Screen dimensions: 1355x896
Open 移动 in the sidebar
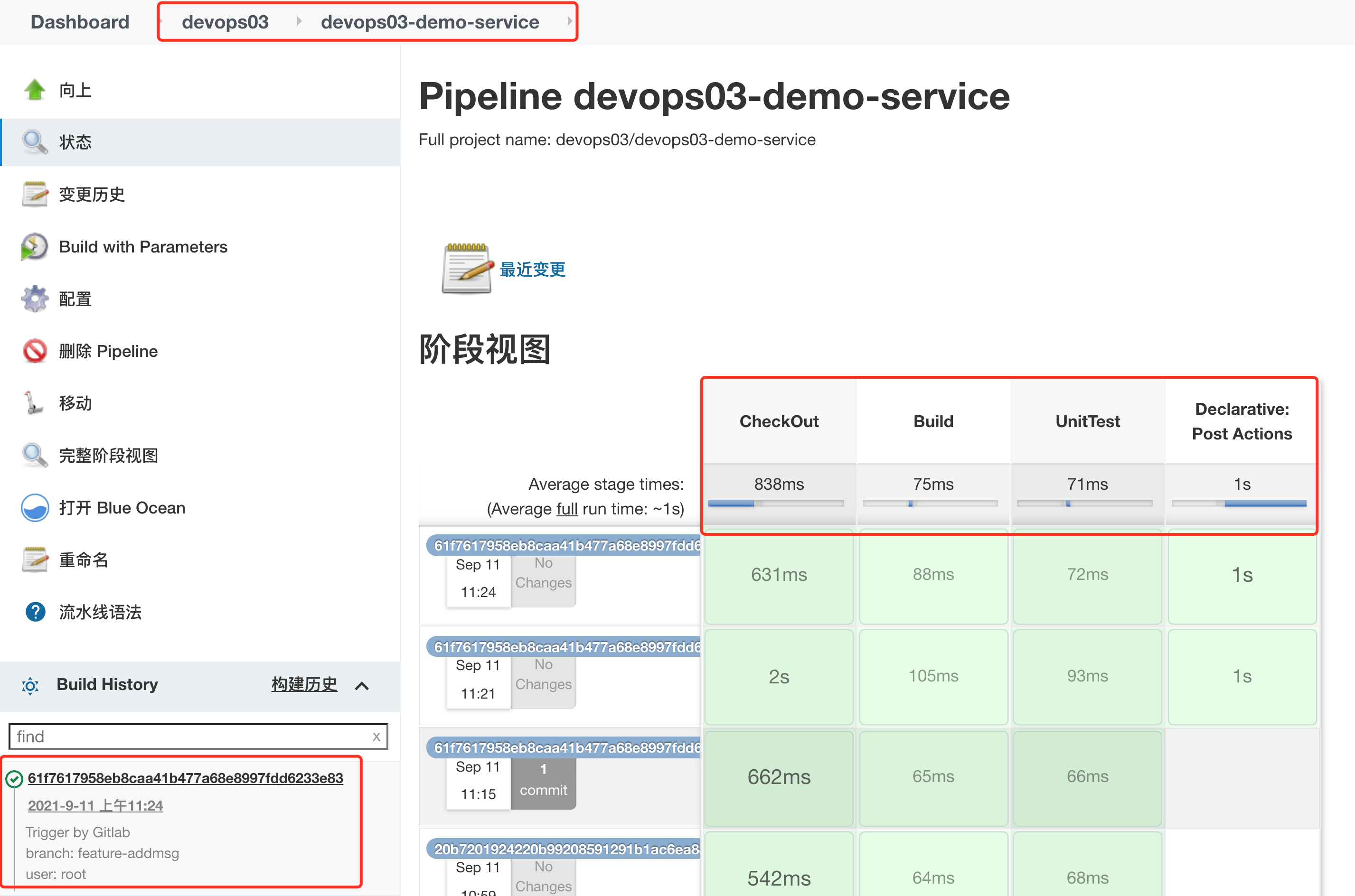(x=75, y=403)
